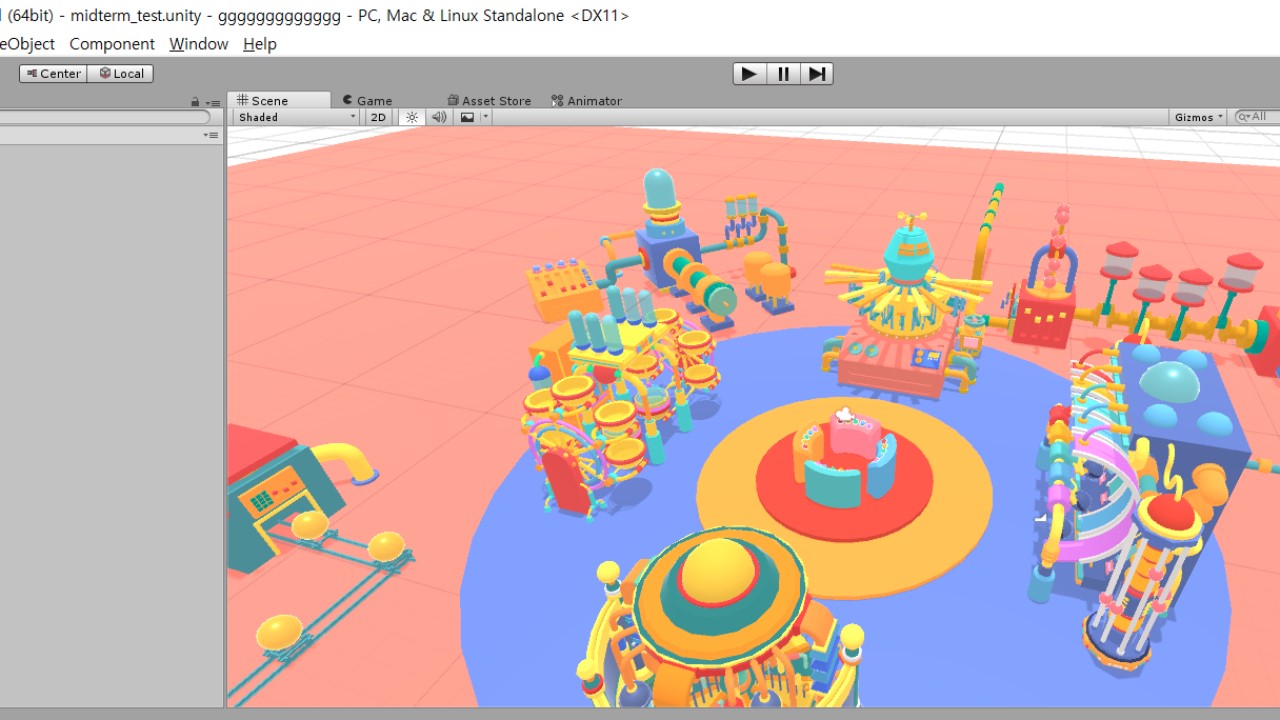Viewport: 1280px width, 720px height.
Task: Toggle scene audio speaker icon
Action: [439, 117]
